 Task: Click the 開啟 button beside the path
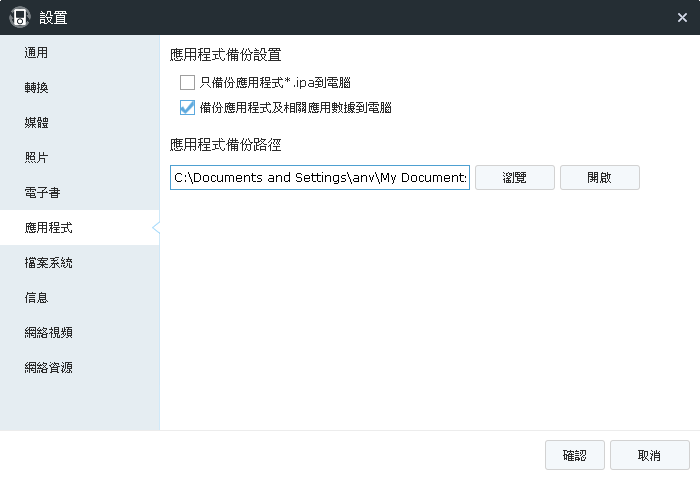click(x=599, y=178)
